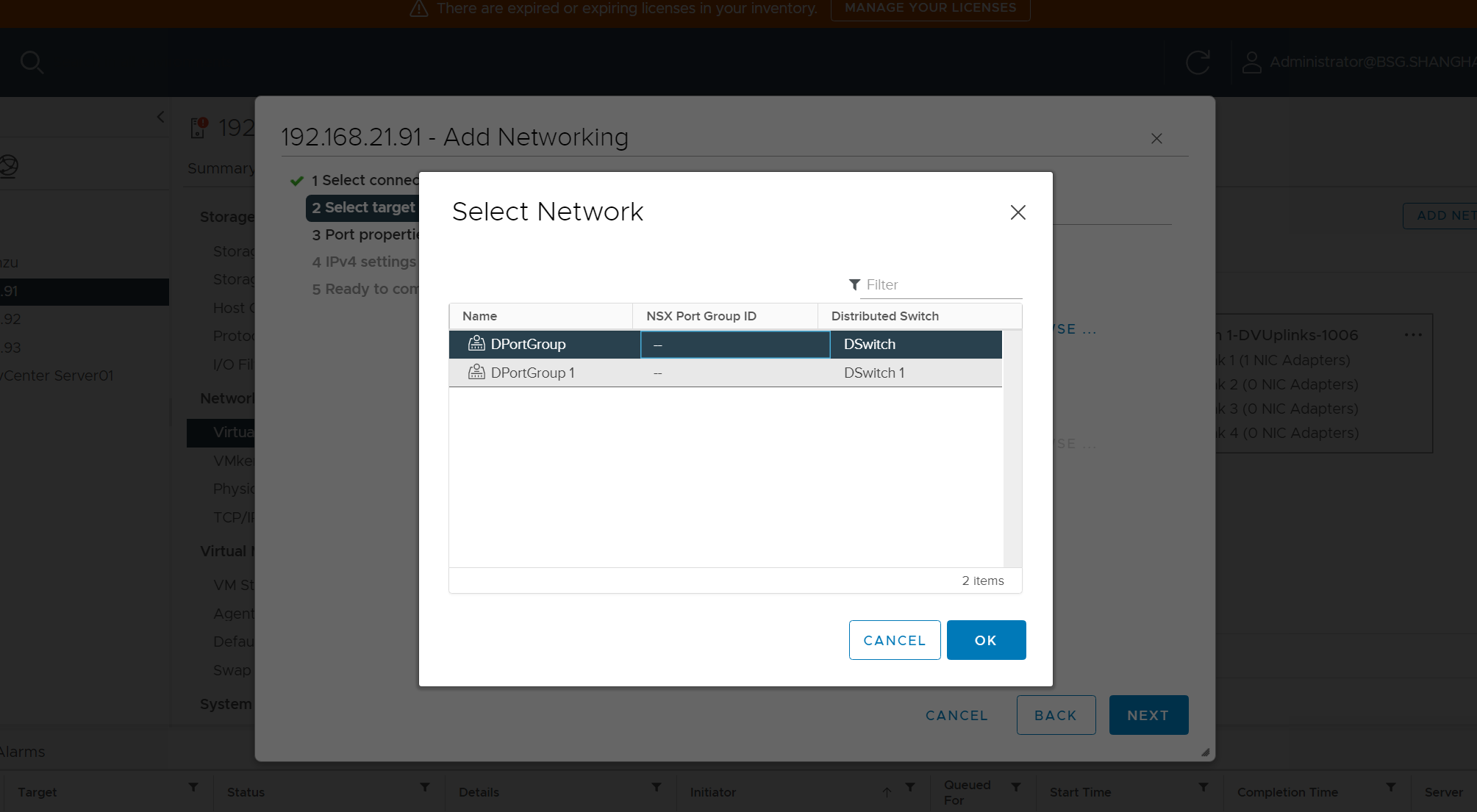Collapse the left navigation panel chevron
The height and width of the screenshot is (812, 1477).
(161, 117)
